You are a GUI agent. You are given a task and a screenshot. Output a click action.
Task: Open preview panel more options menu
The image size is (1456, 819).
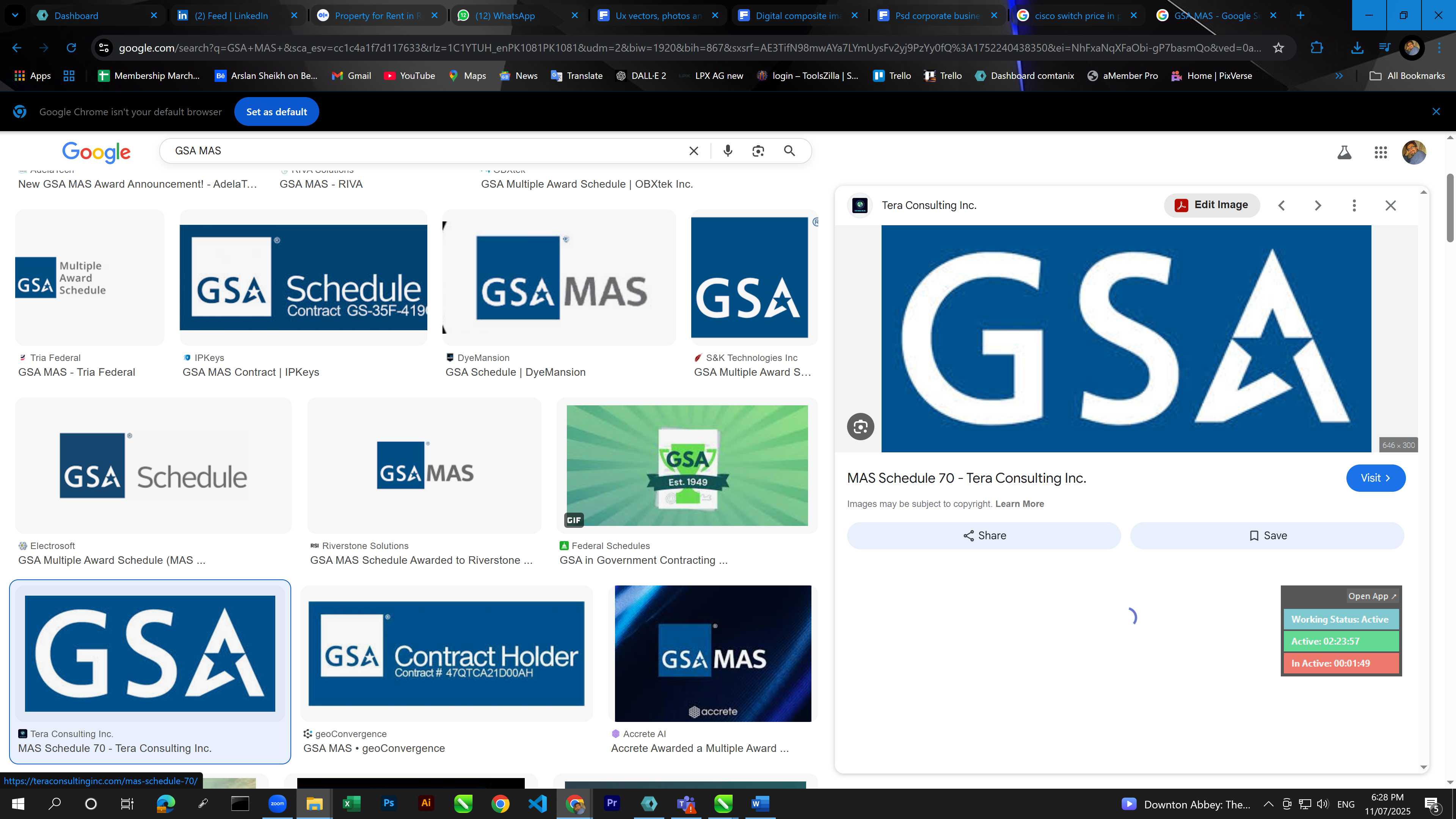pos(1354,206)
